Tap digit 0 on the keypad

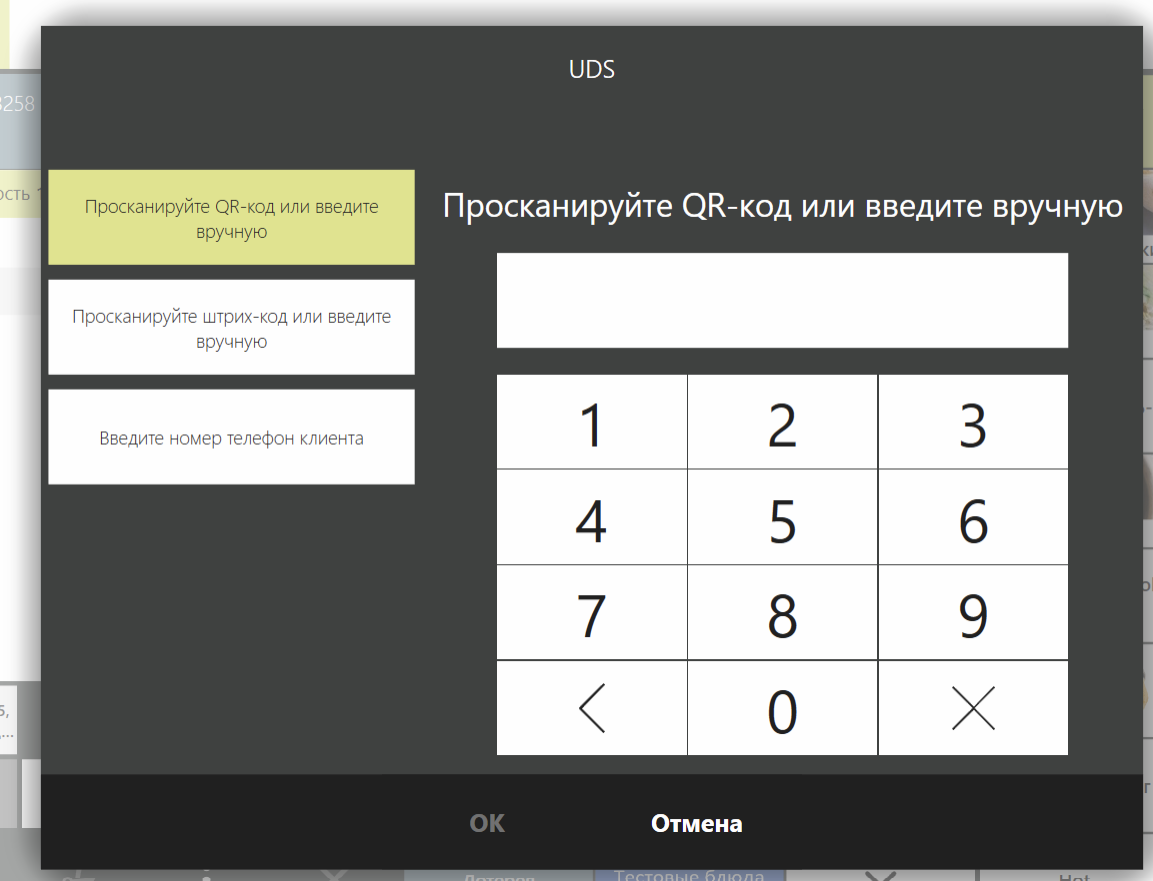782,708
